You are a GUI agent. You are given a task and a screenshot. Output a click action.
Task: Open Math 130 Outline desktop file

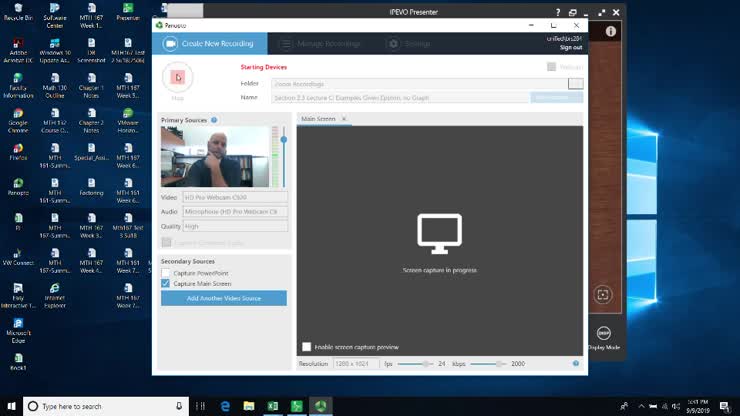click(55, 85)
